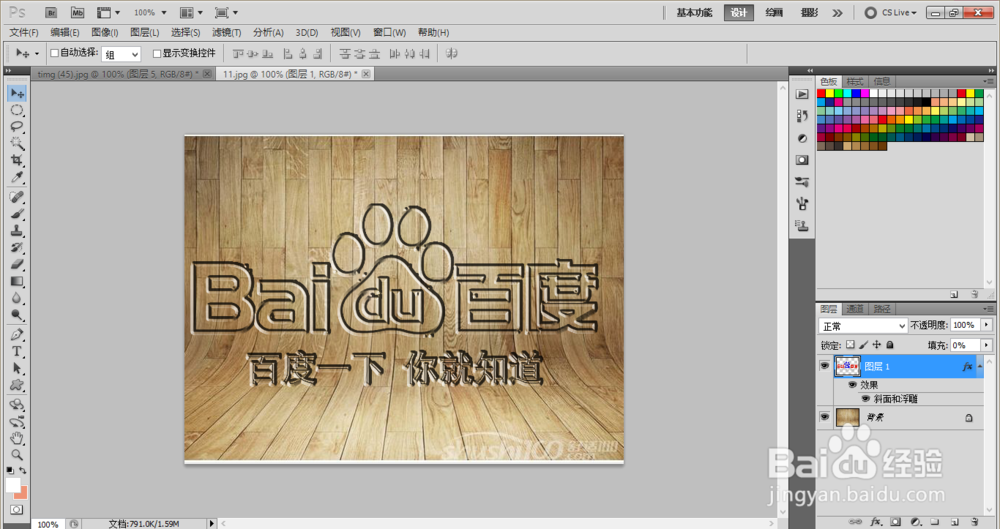The image size is (1000, 529).
Task: Open 填充 slider arrow
Action: pos(987,345)
